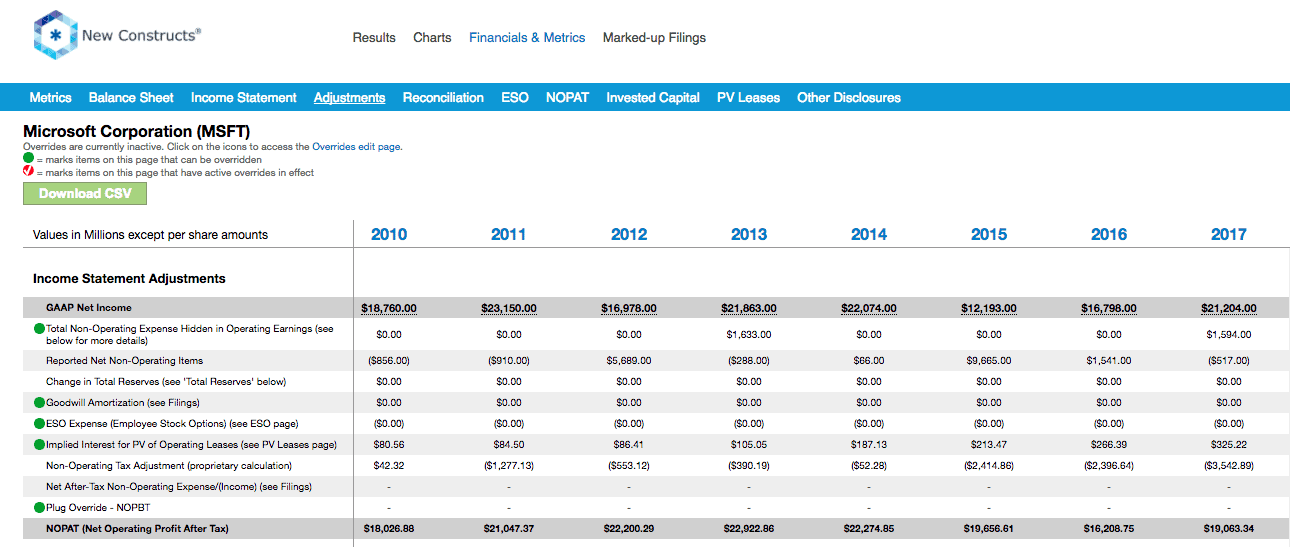The height and width of the screenshot is (547, 1290).
Task: Click the 2012 year column header
Action: coord(629,234)
